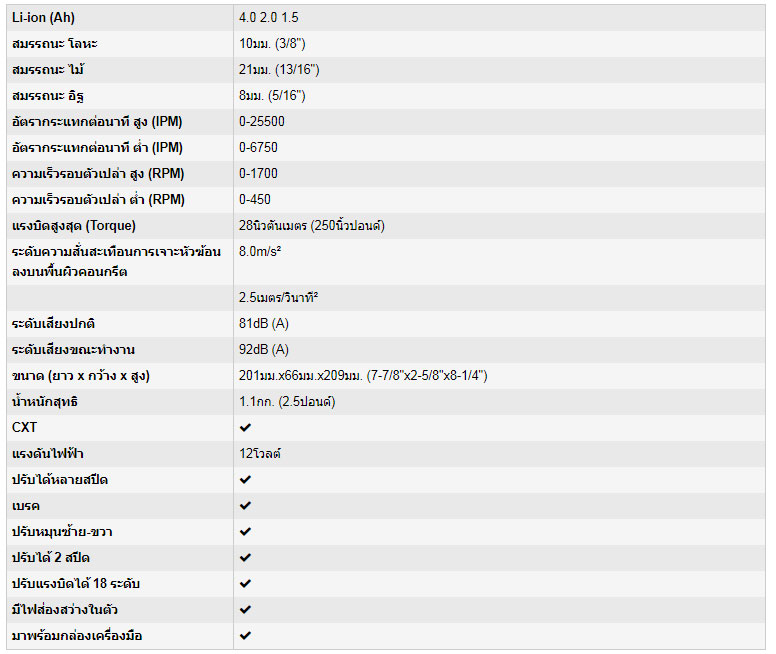This screenshot has width=776, height=654.
Task: Select the 0-1700 RPM value
Action: point(258,174)
